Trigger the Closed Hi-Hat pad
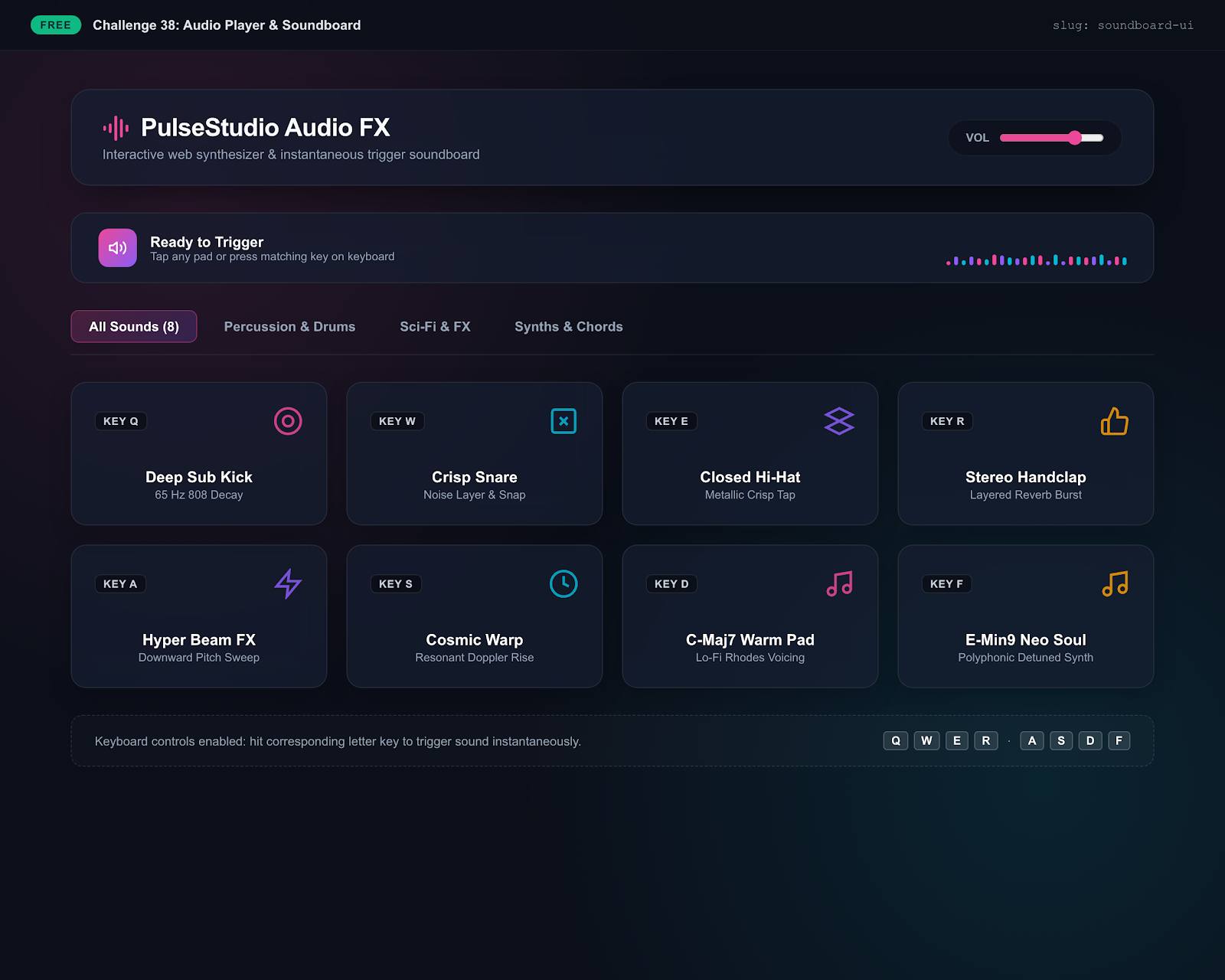1225x980 pixels. (750, 454)
